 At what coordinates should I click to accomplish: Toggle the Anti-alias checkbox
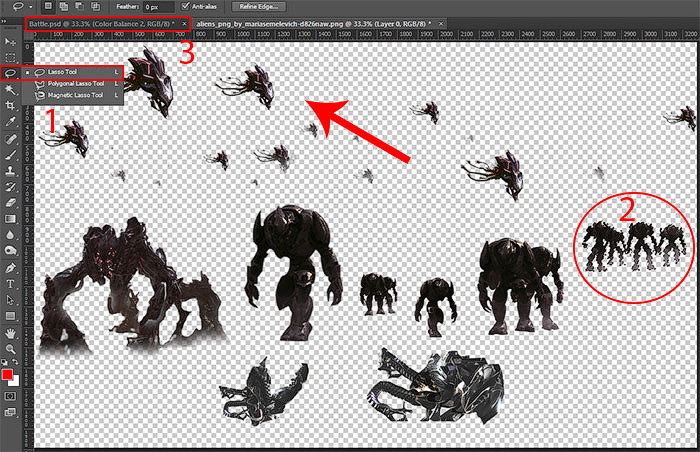point(186,6)
